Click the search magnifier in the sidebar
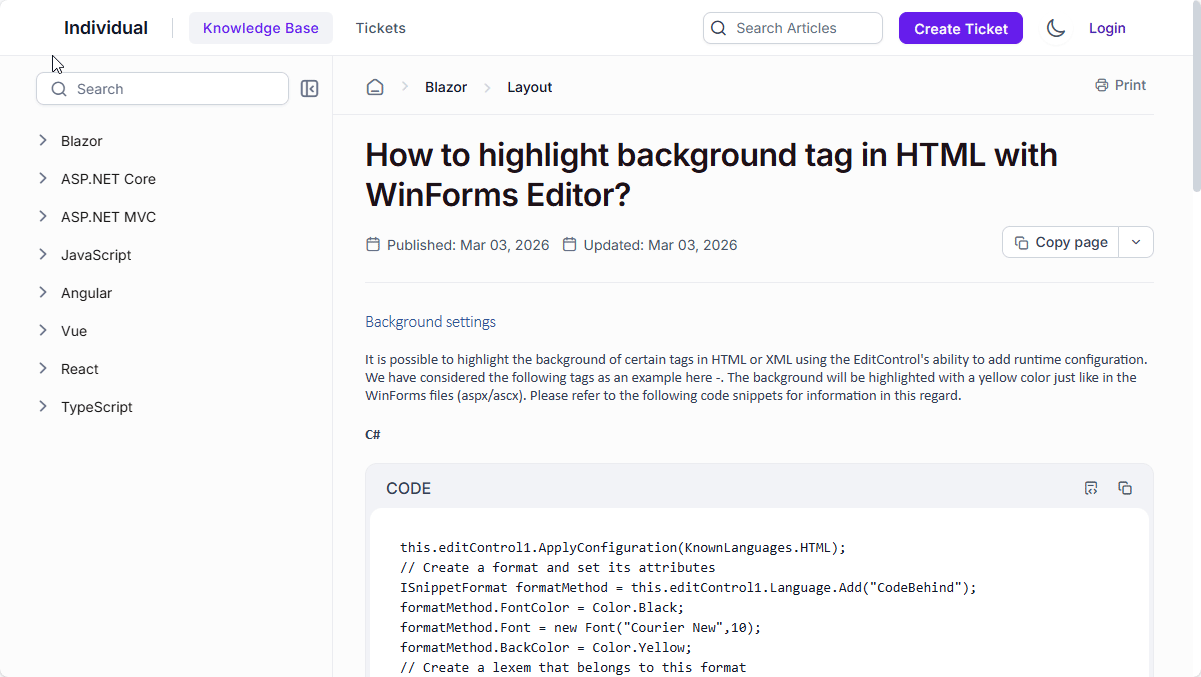This screenshot has width=1201, height=677. coord(58,89)
